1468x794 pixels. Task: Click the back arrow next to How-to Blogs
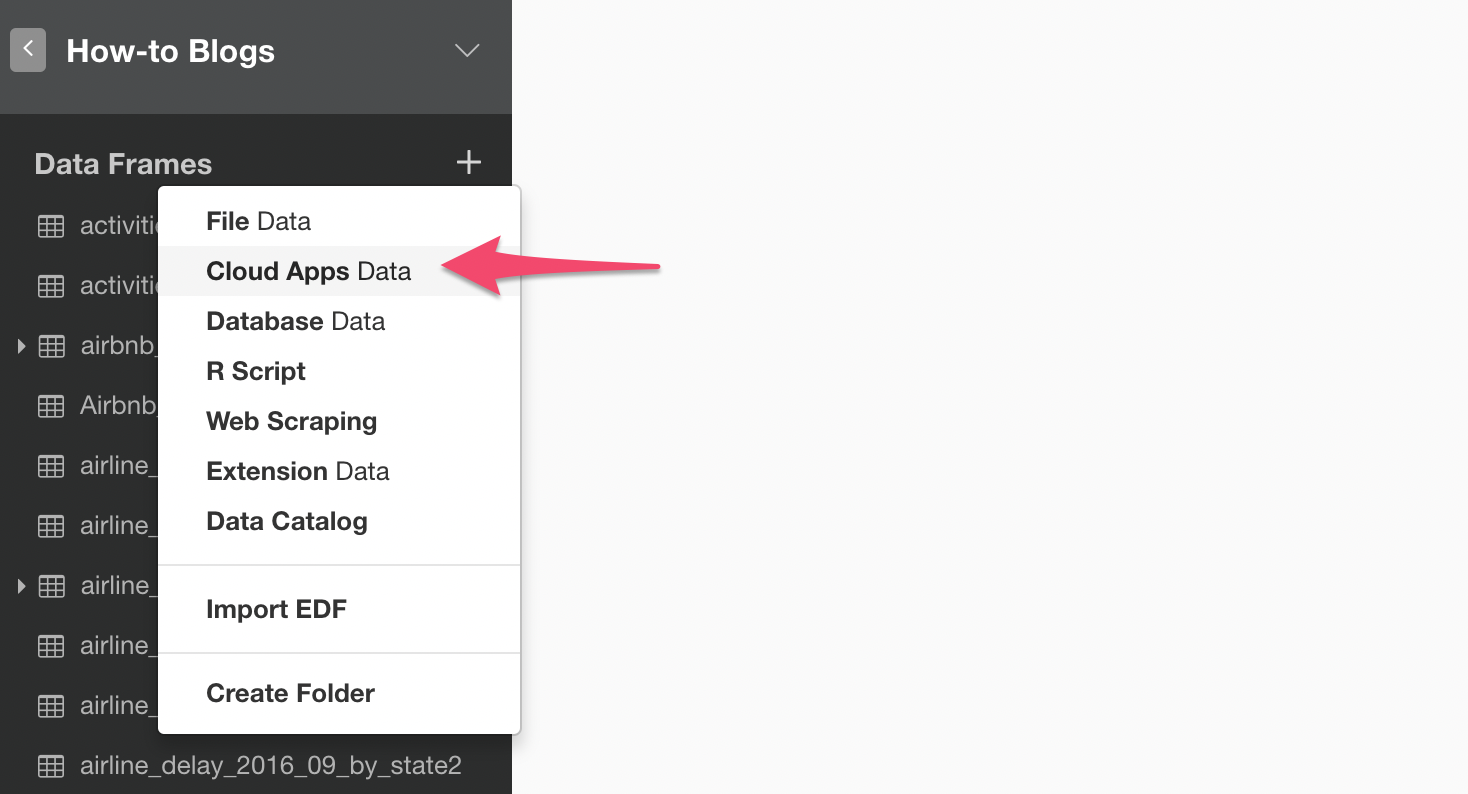pyautogui.click(x=28, y=49)
